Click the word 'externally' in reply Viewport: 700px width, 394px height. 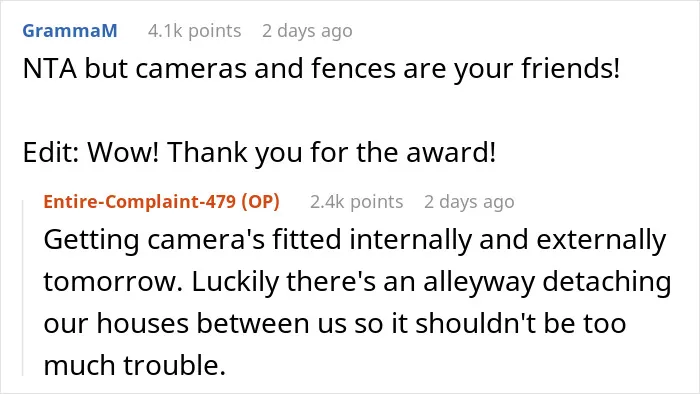601,240
